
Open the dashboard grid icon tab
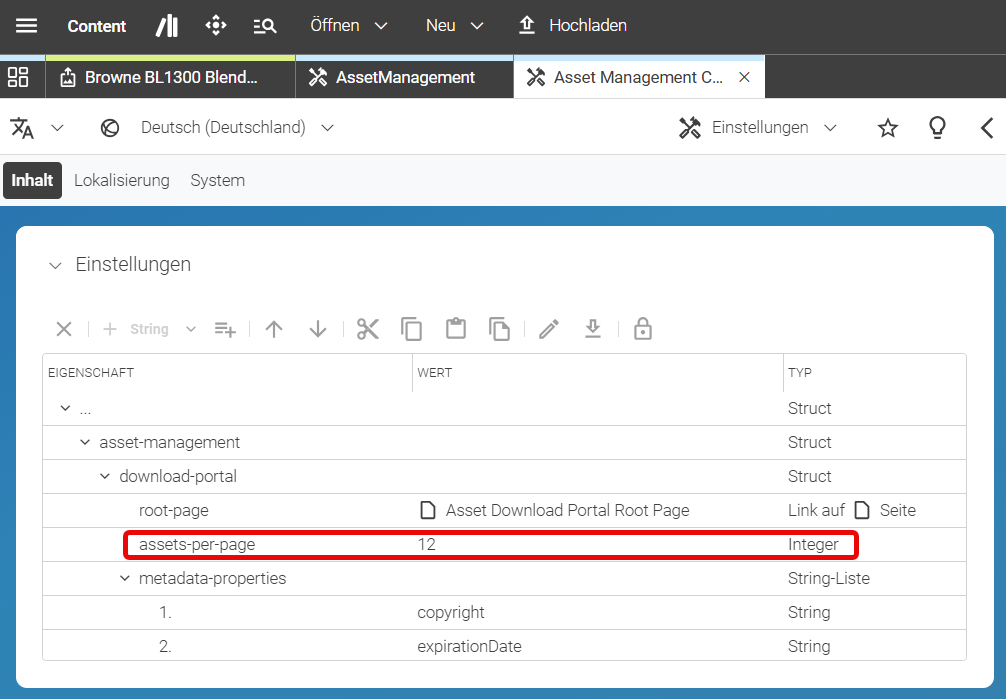click(18, 77)
